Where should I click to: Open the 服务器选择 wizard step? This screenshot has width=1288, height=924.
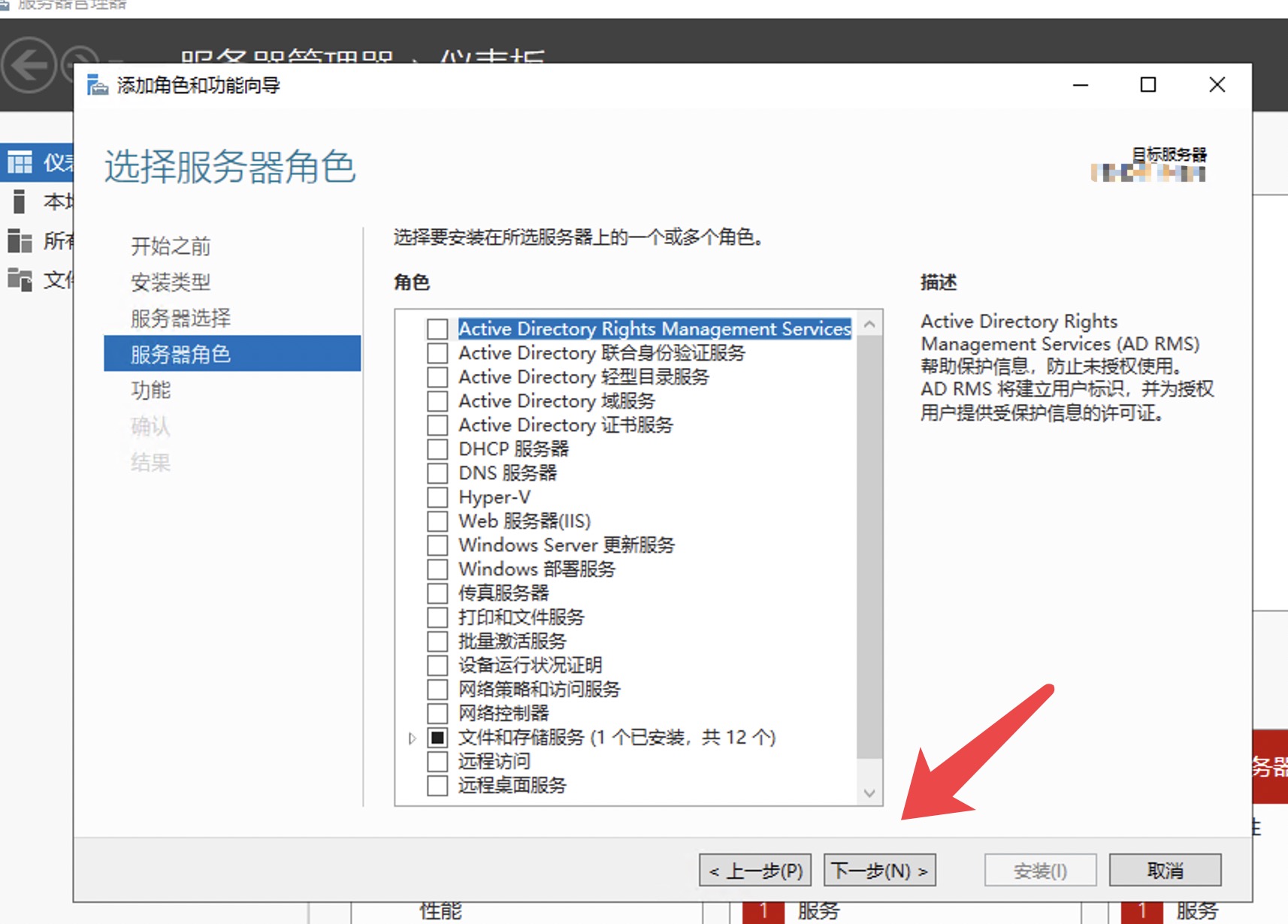(180, 318)
